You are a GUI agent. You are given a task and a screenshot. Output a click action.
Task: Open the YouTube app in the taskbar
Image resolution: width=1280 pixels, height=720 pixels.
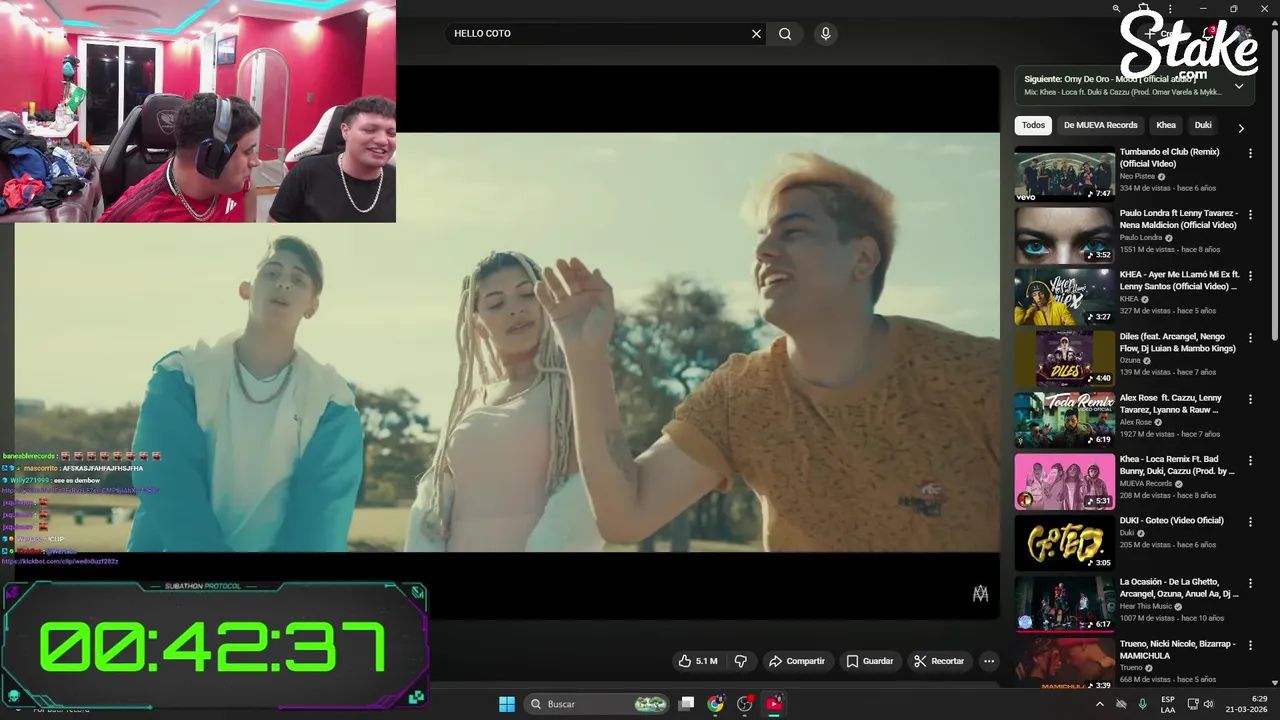(x=774, y=704)
